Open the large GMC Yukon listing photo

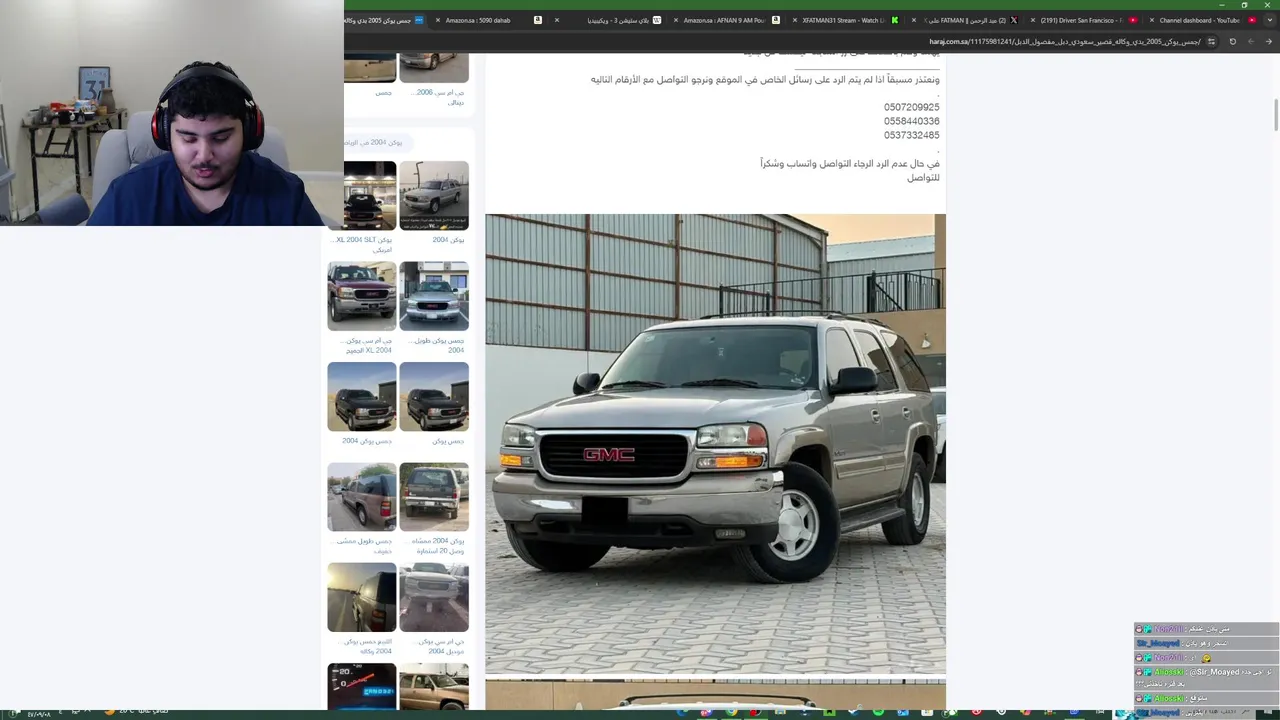(x=715, y=444)
